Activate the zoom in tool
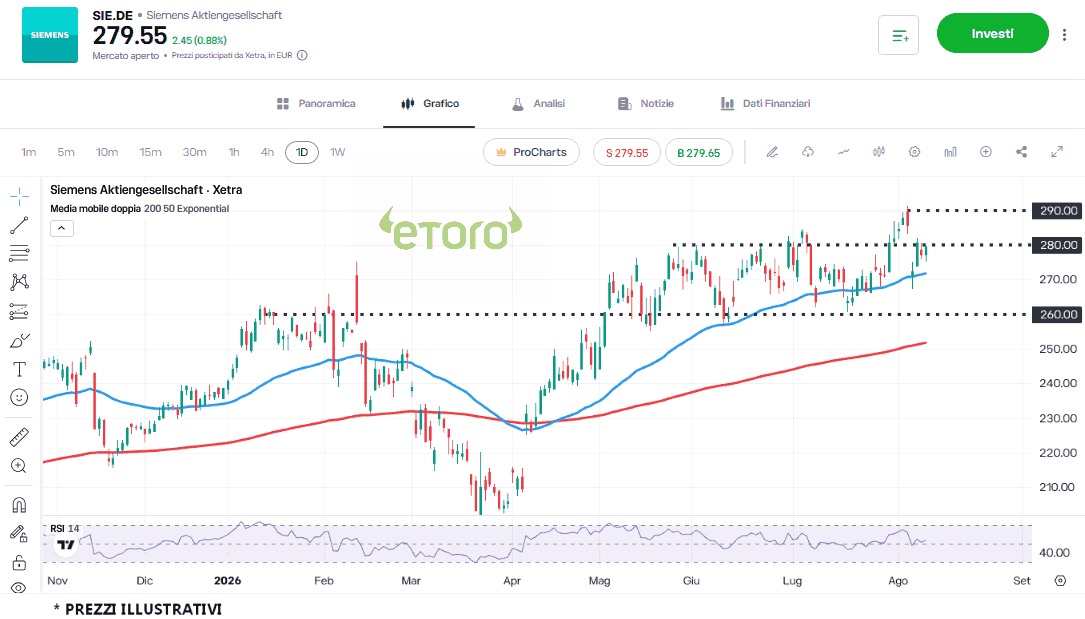This screenshot has height=619, width=1085. tap(19, 466)
